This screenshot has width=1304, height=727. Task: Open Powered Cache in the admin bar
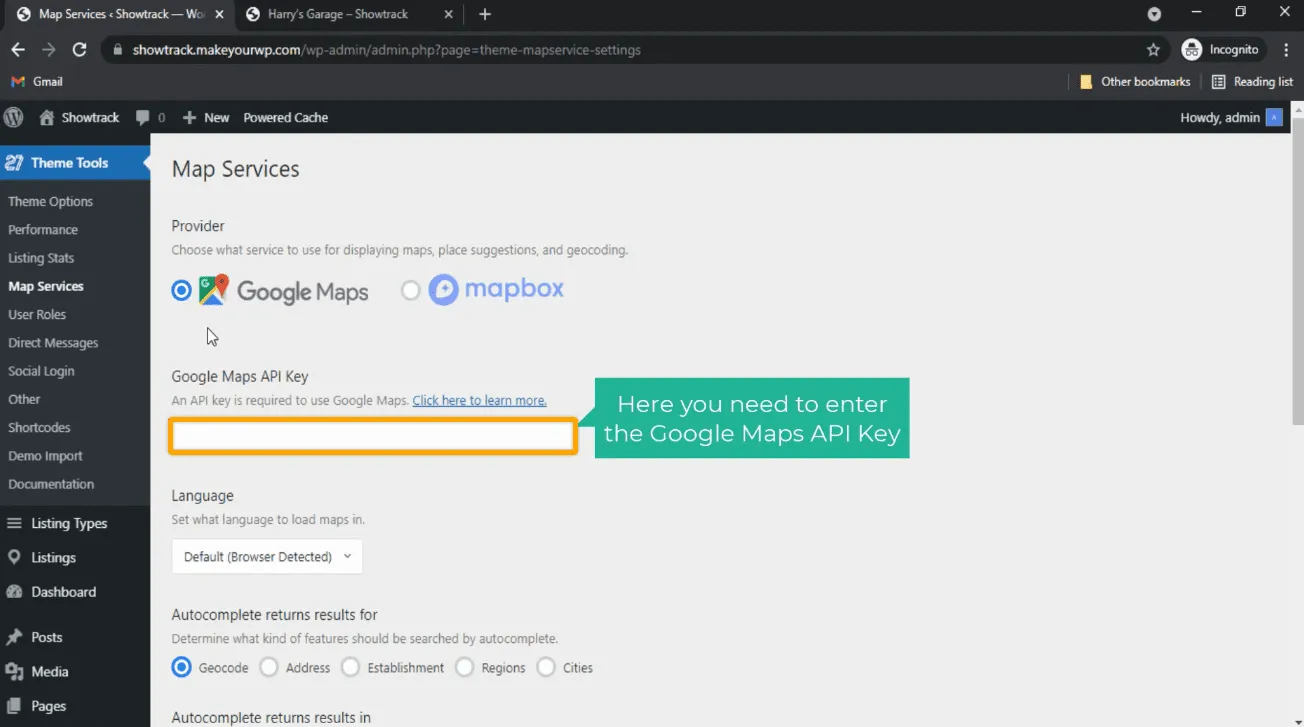pyautogui.click(x=285, y=118)
